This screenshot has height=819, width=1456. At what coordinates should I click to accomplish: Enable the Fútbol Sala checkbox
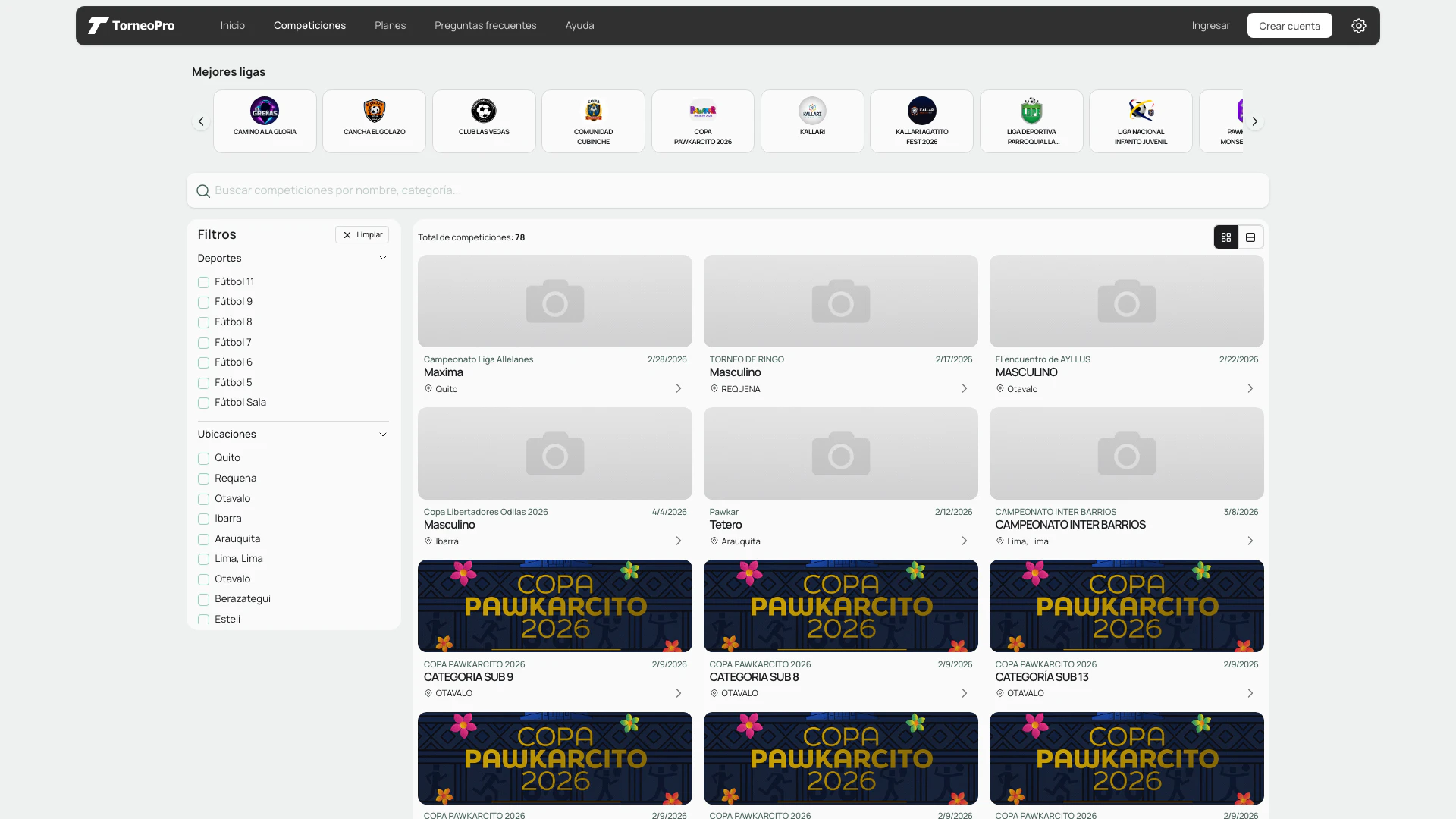(x=203, y=403)
